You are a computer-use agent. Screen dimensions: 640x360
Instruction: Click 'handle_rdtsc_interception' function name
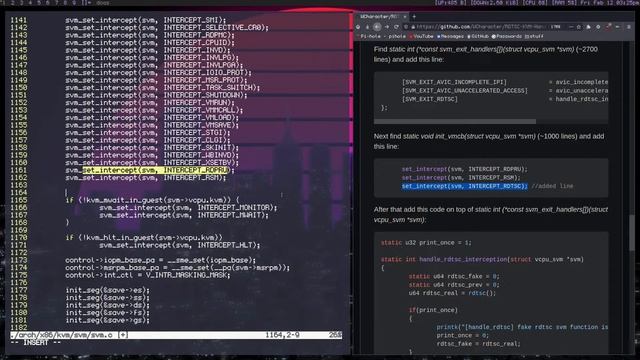coord(463,260)
